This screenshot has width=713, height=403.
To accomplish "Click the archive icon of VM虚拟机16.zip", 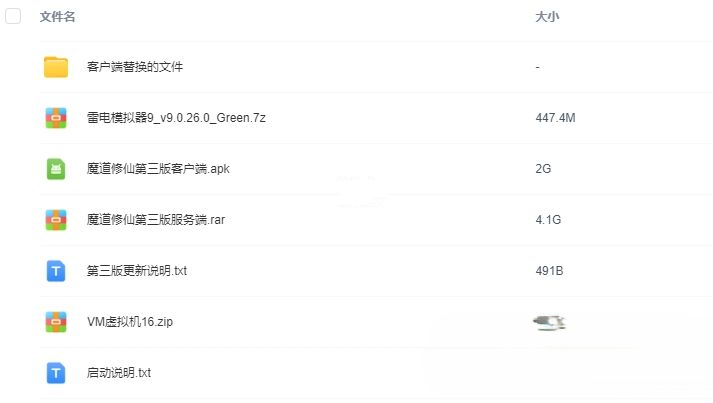I will pos(56,322).
